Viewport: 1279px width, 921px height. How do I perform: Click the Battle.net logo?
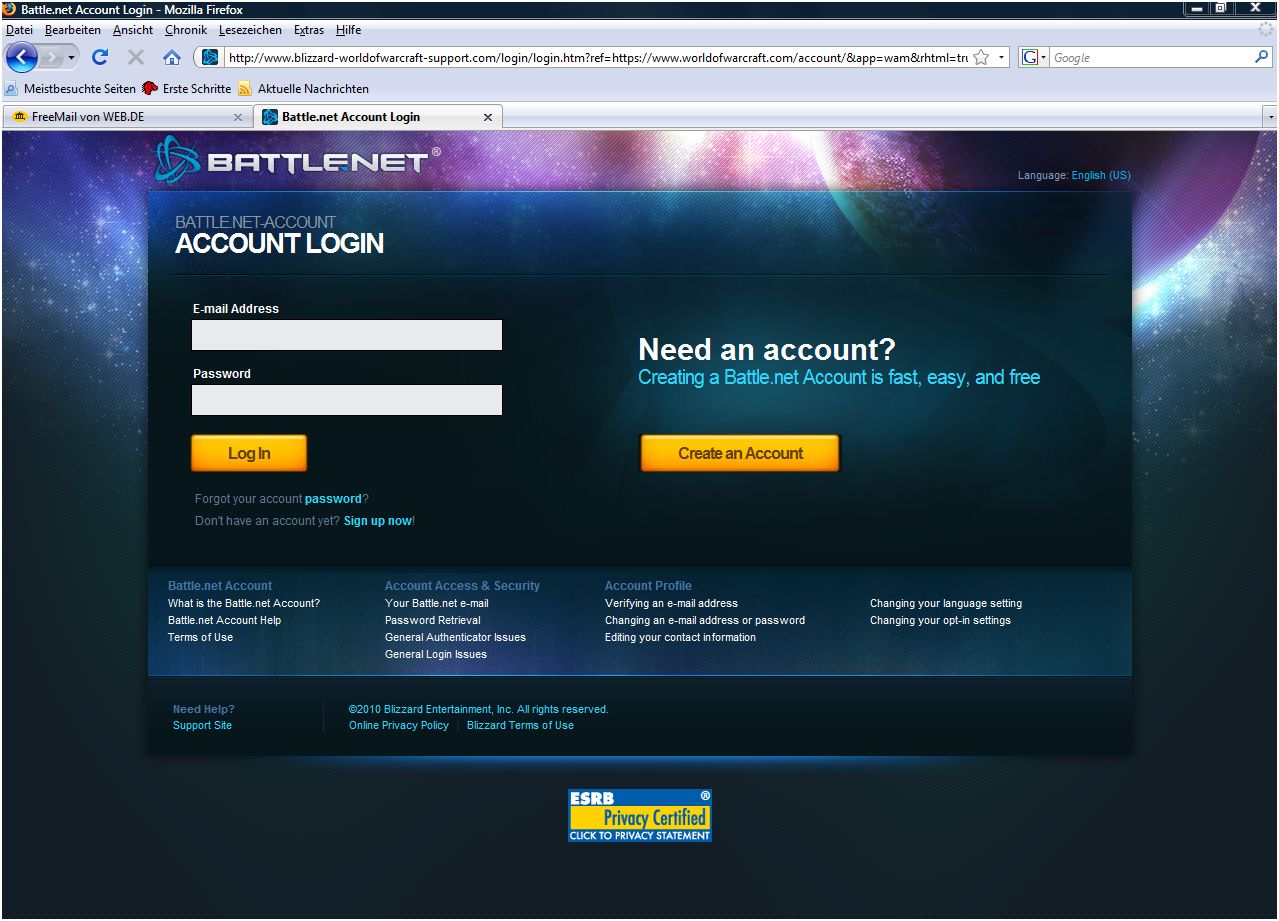(x=298, y=160)
